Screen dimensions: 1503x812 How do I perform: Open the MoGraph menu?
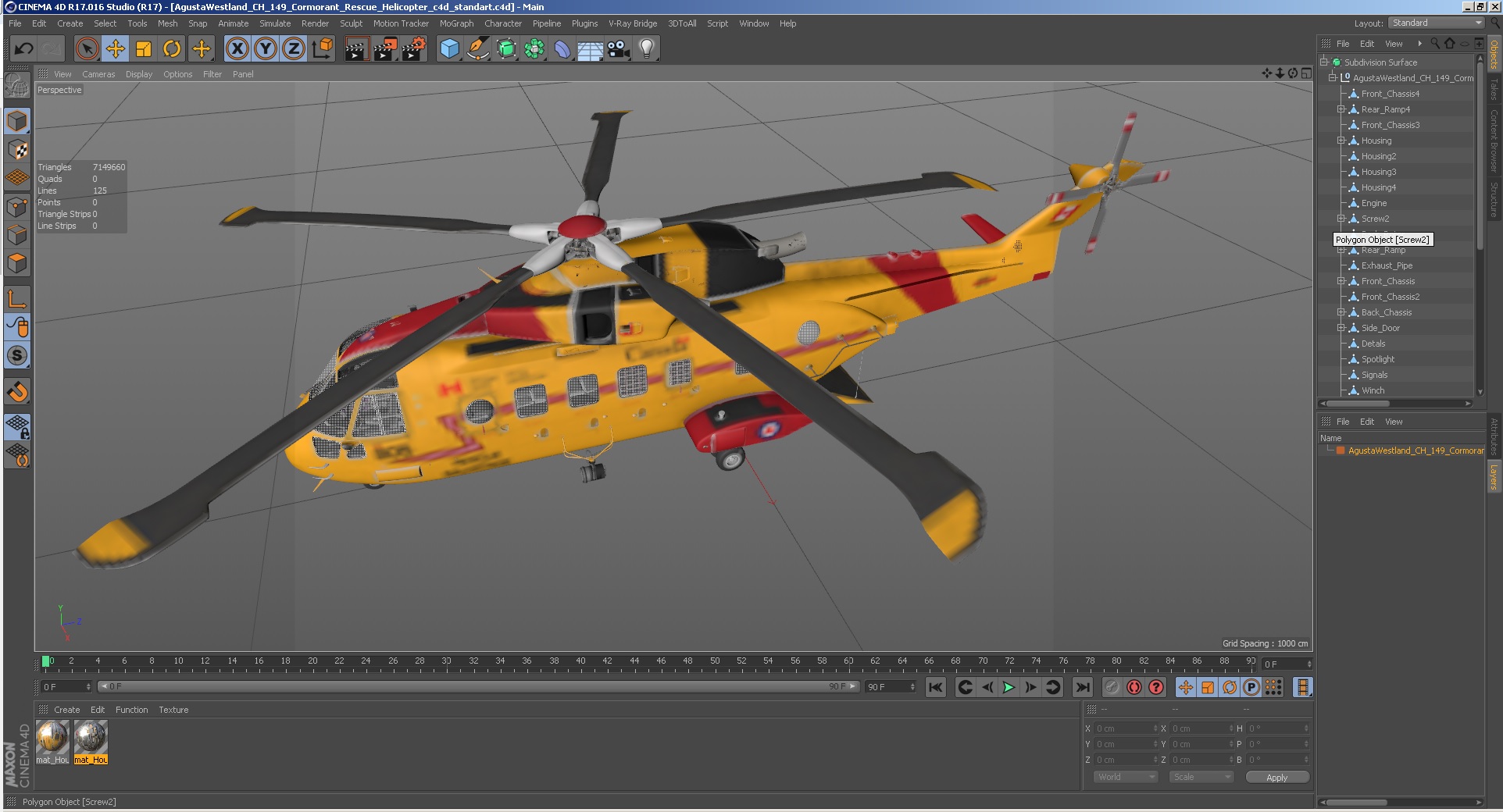[456, 23]
